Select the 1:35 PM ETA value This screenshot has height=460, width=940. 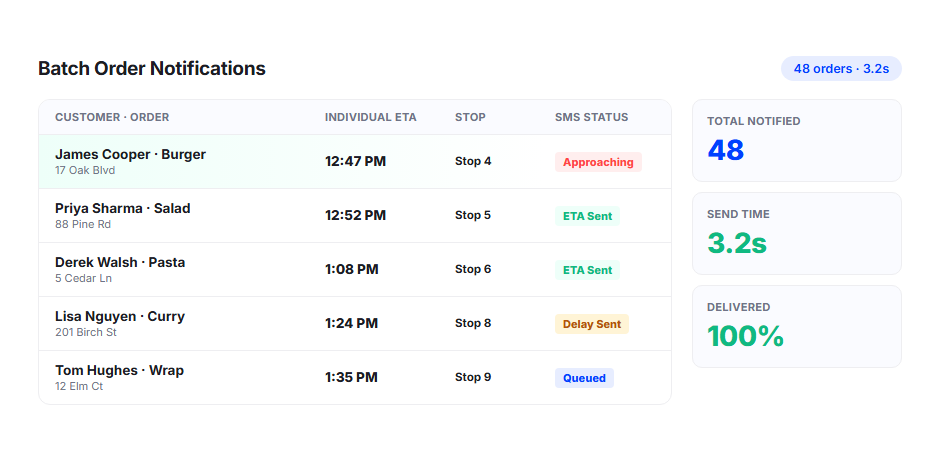click(x=352, y=377)
